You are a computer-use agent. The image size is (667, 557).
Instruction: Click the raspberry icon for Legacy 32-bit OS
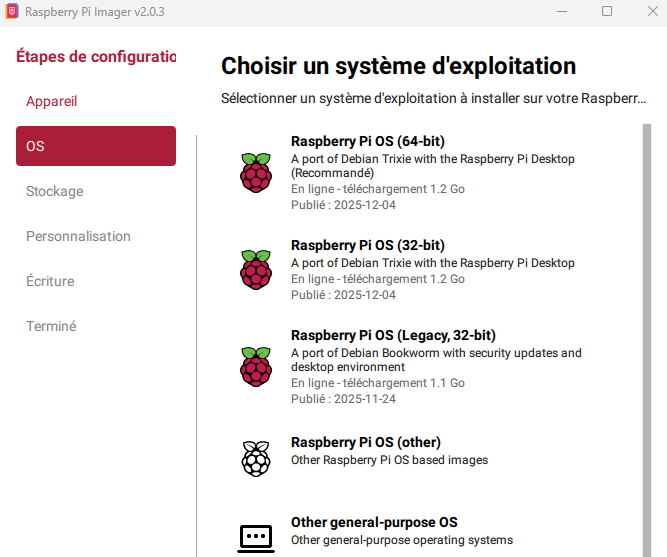click(x=256, y=367)
